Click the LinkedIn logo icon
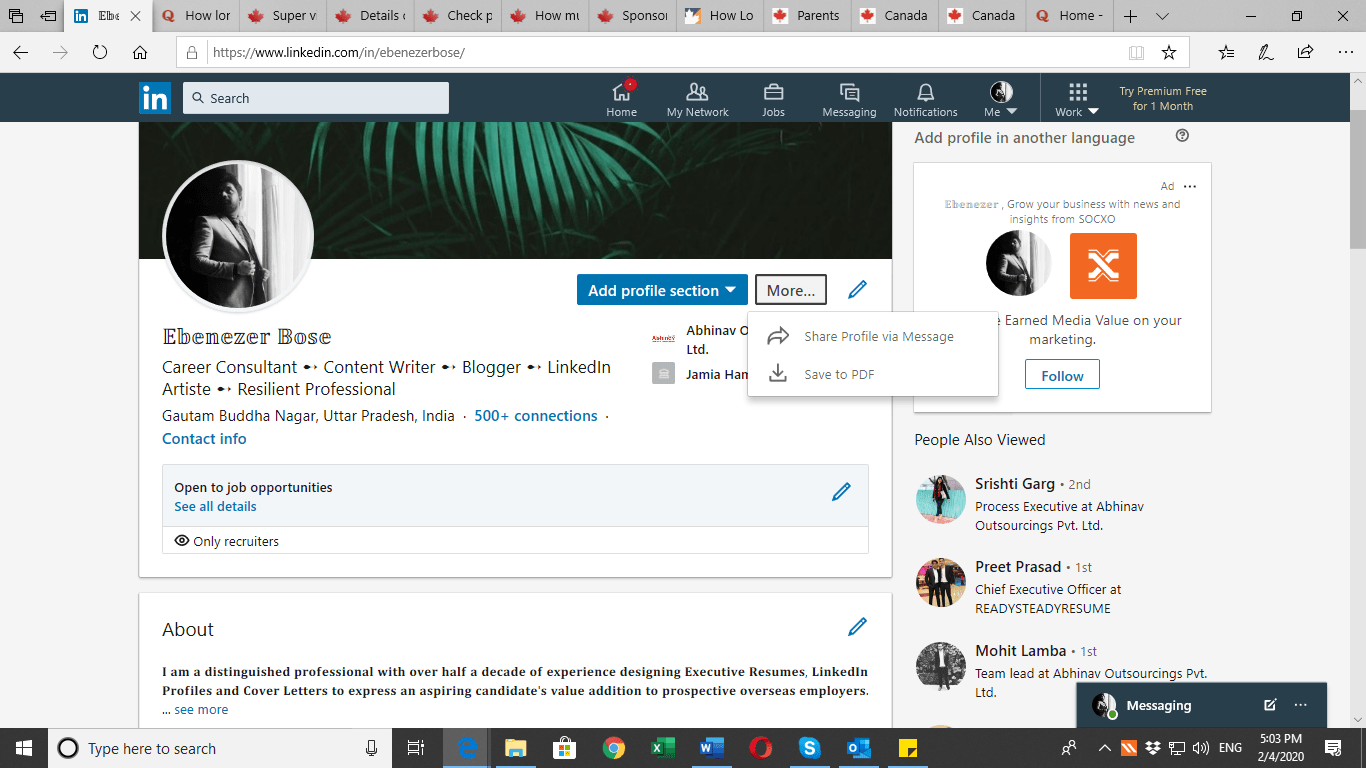1366x768 pixels. pyautogui.click(x=155, y=98)
